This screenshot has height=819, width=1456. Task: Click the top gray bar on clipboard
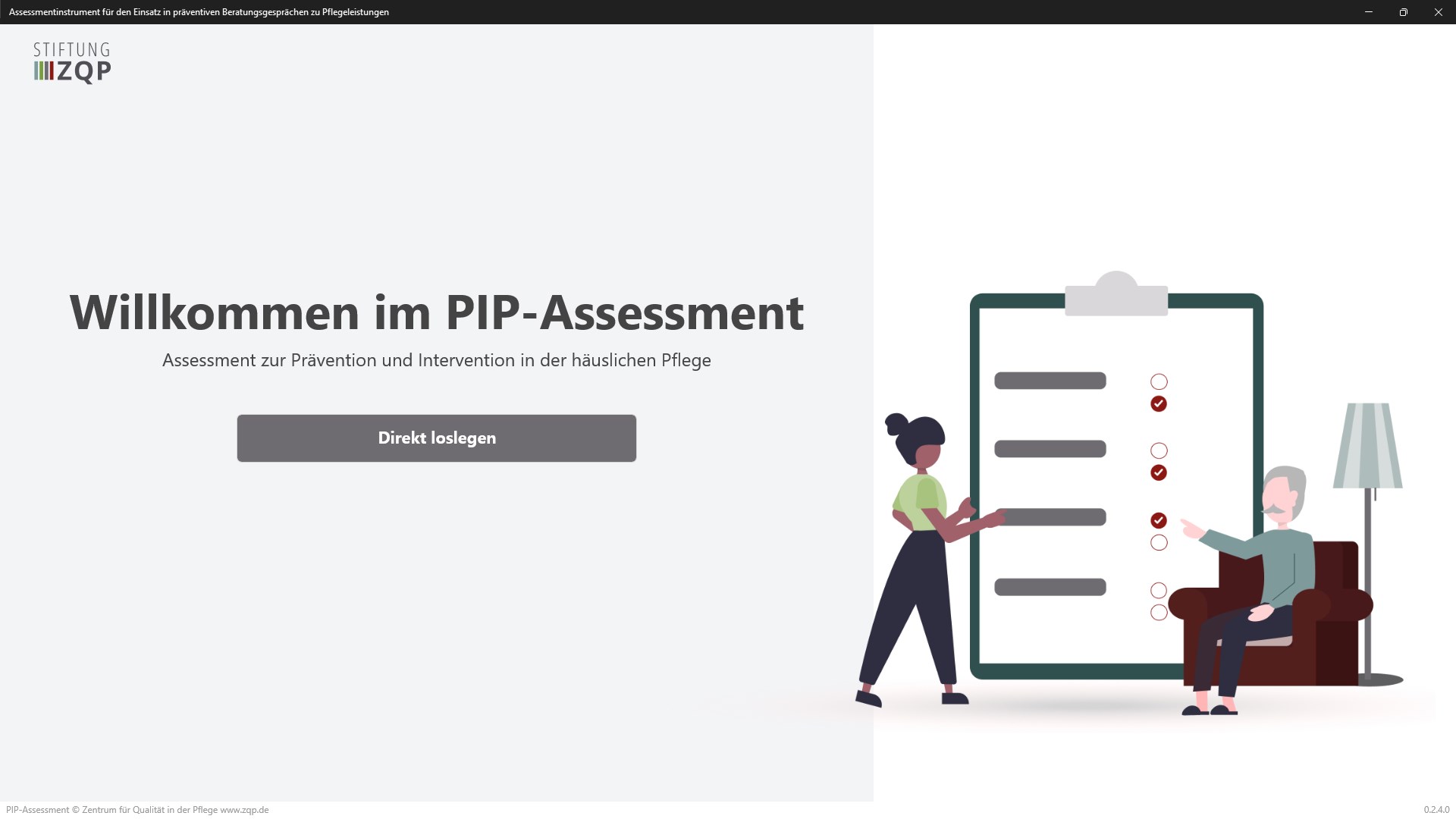click(x=1050, y=381)
